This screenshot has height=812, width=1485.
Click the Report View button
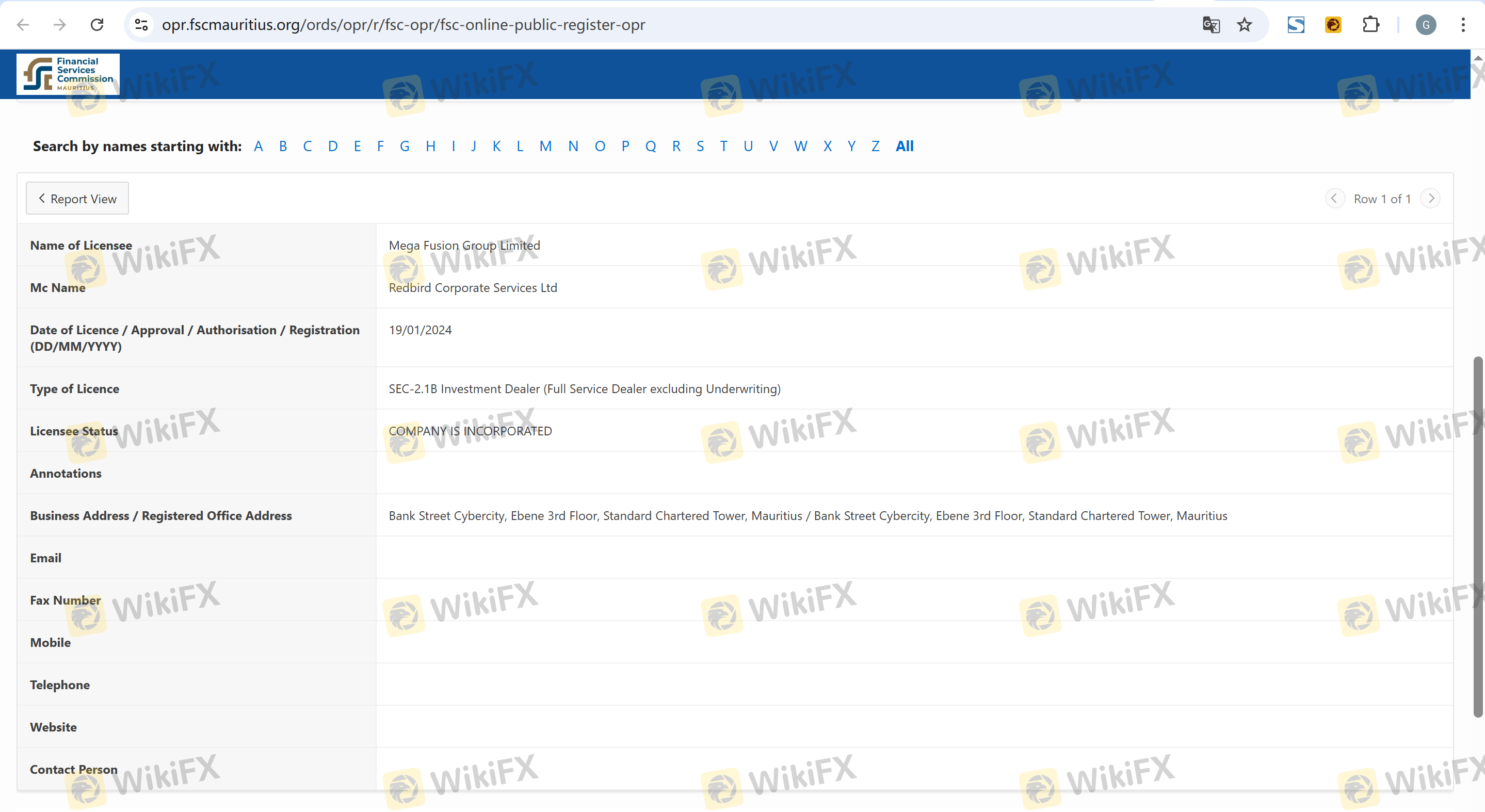pos(77,199)
